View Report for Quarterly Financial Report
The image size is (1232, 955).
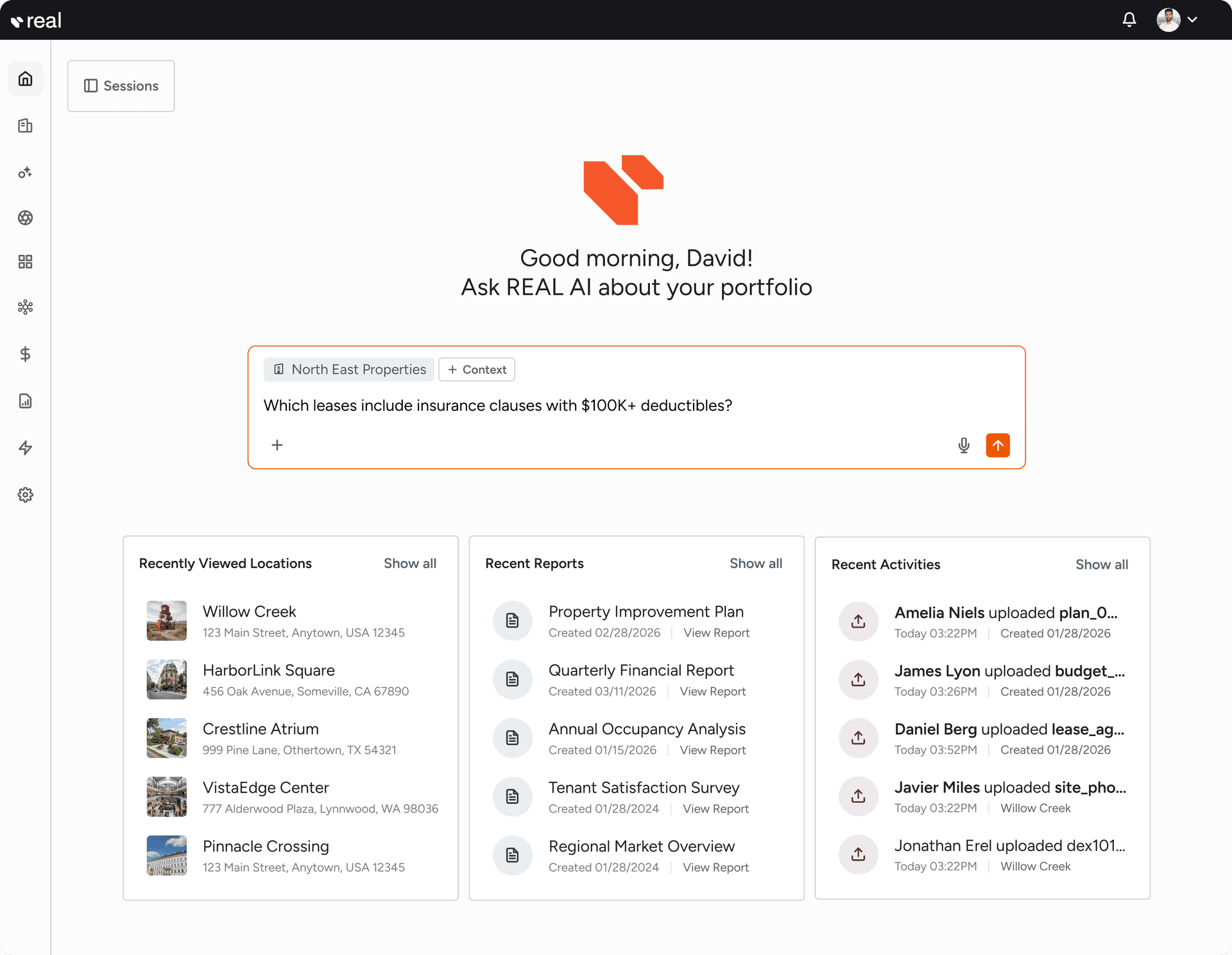pos(713,691)
